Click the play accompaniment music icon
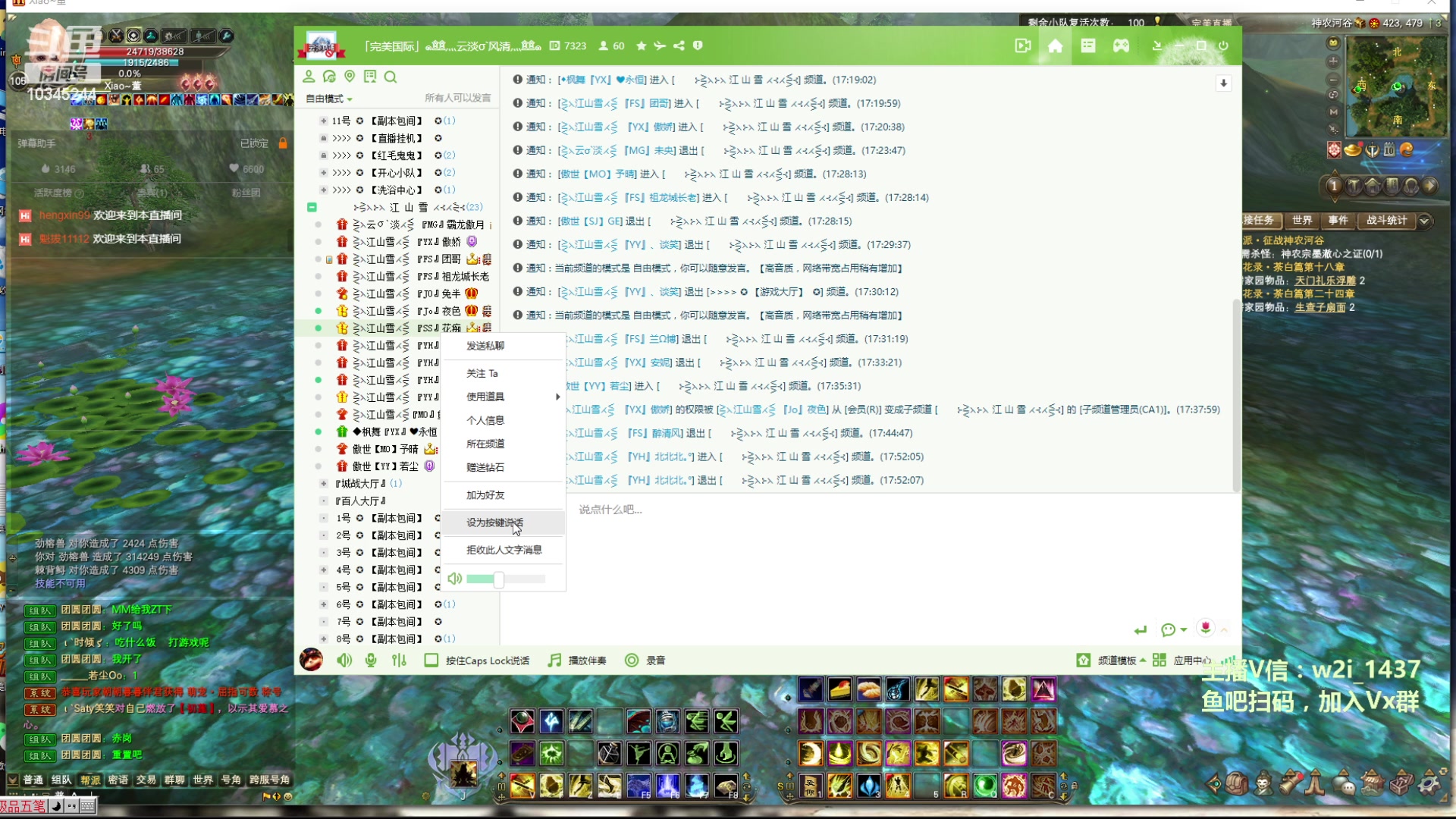1456x819 pixels. 554,661
